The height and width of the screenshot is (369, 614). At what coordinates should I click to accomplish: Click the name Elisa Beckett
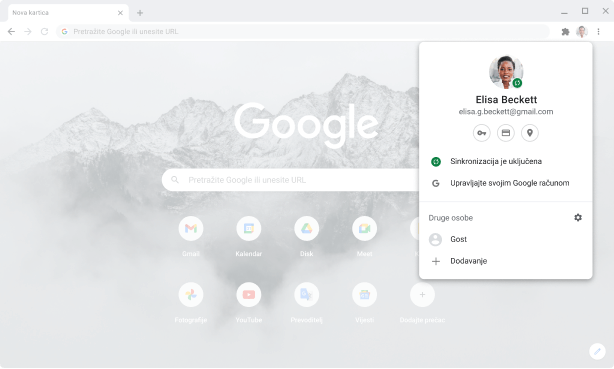[x=506, y=99]
